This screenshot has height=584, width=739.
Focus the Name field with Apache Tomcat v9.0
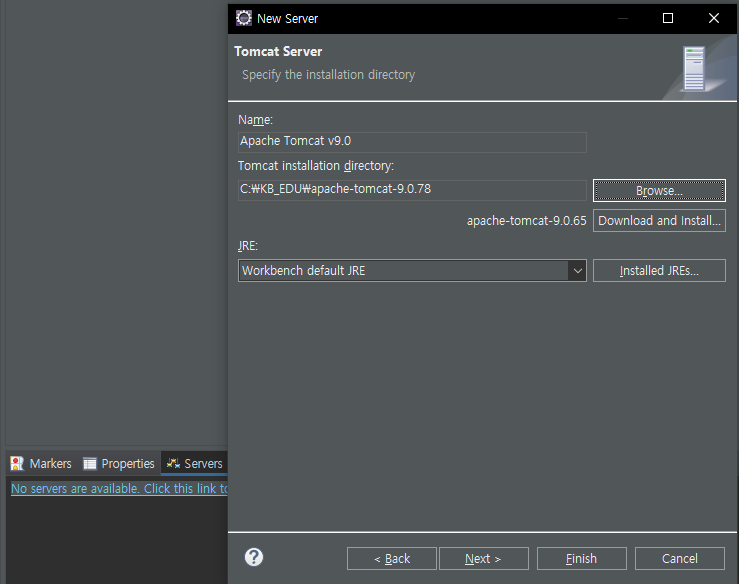click(x=412, y=141)
